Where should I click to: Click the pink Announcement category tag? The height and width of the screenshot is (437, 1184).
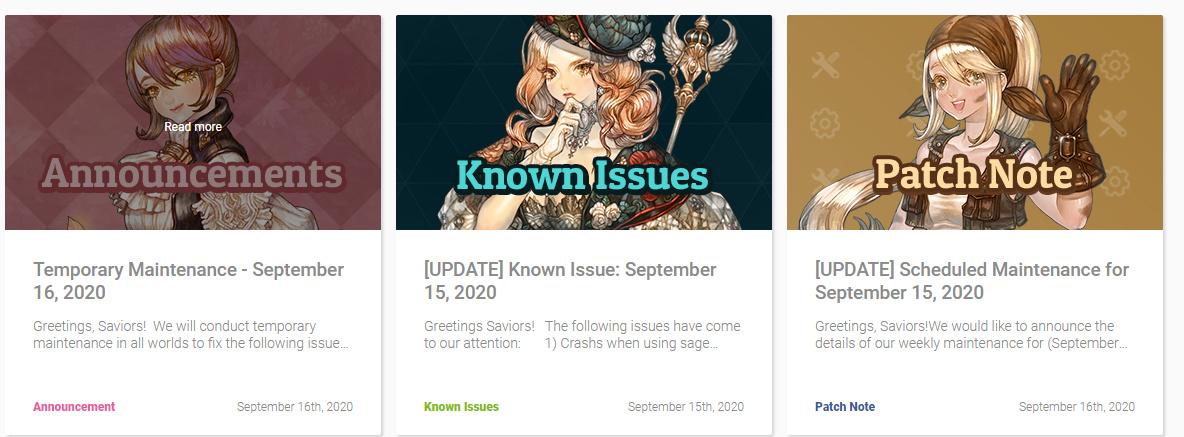coord(74,407)
